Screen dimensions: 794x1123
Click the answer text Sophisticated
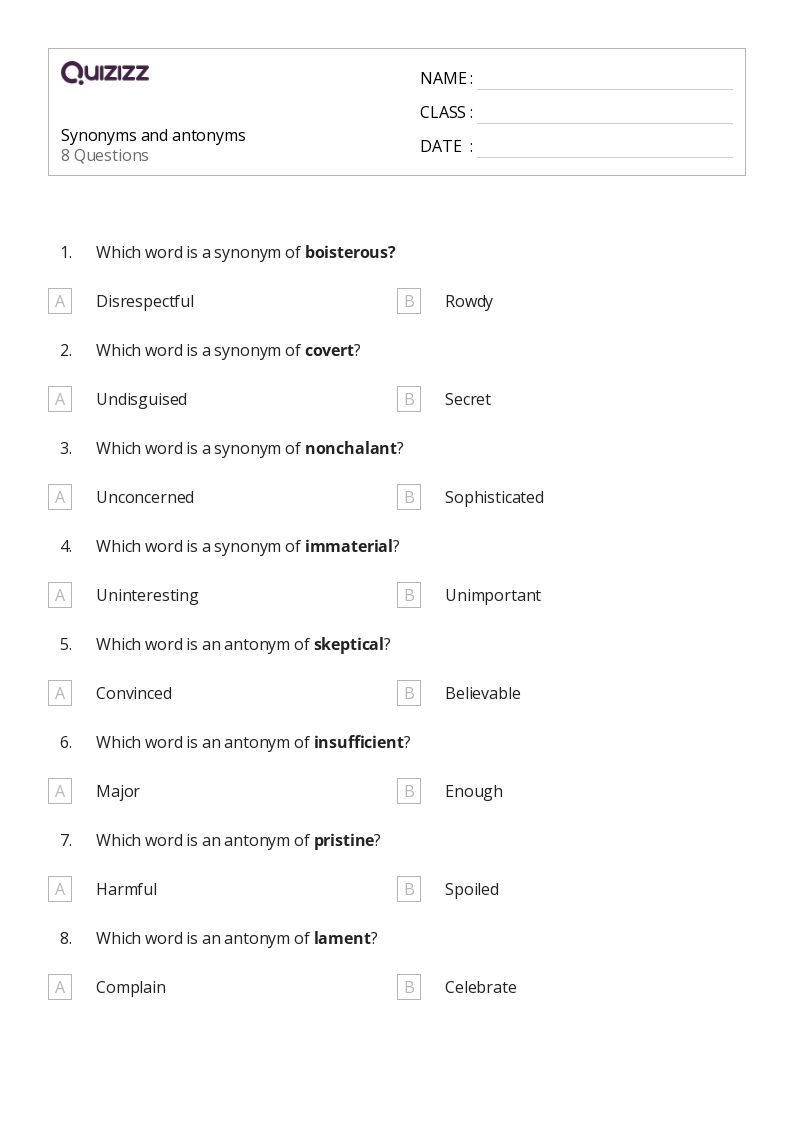pos(494,497)
